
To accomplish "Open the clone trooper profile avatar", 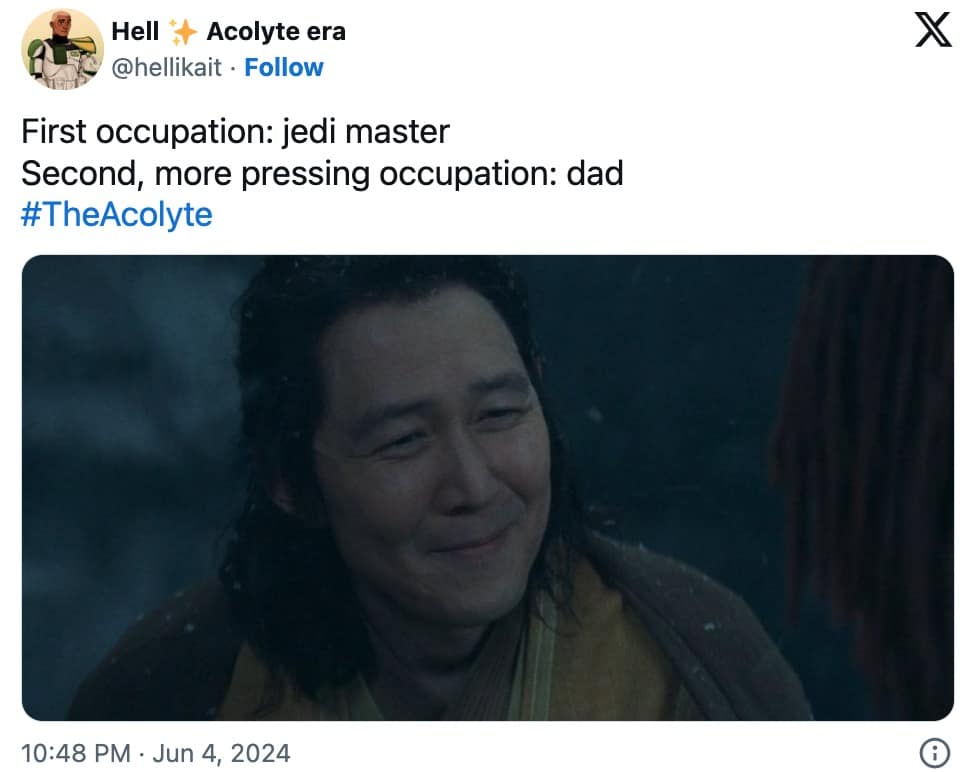I will click(62, 49).
